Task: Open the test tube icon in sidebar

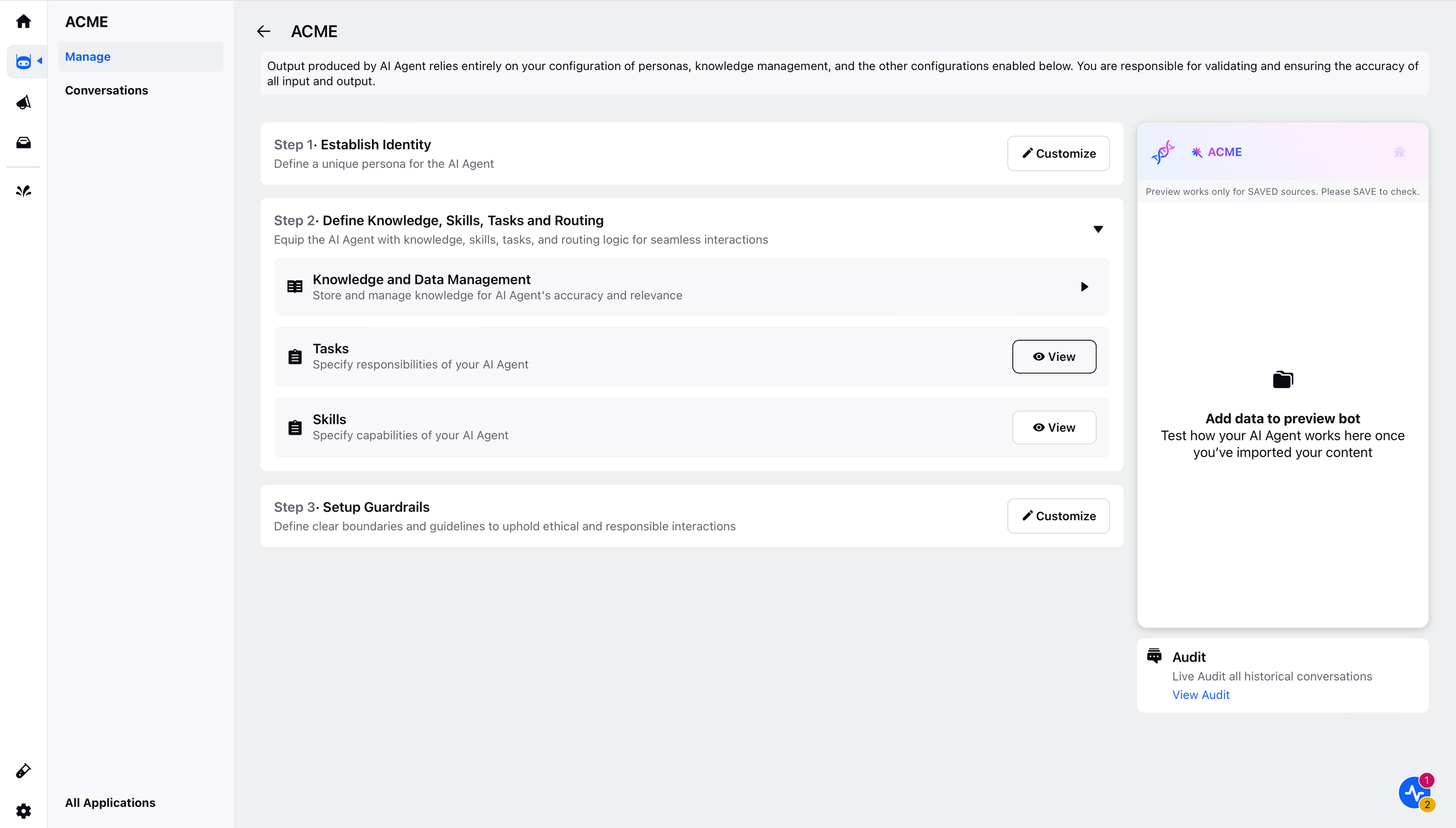Action: pos(23,771)
